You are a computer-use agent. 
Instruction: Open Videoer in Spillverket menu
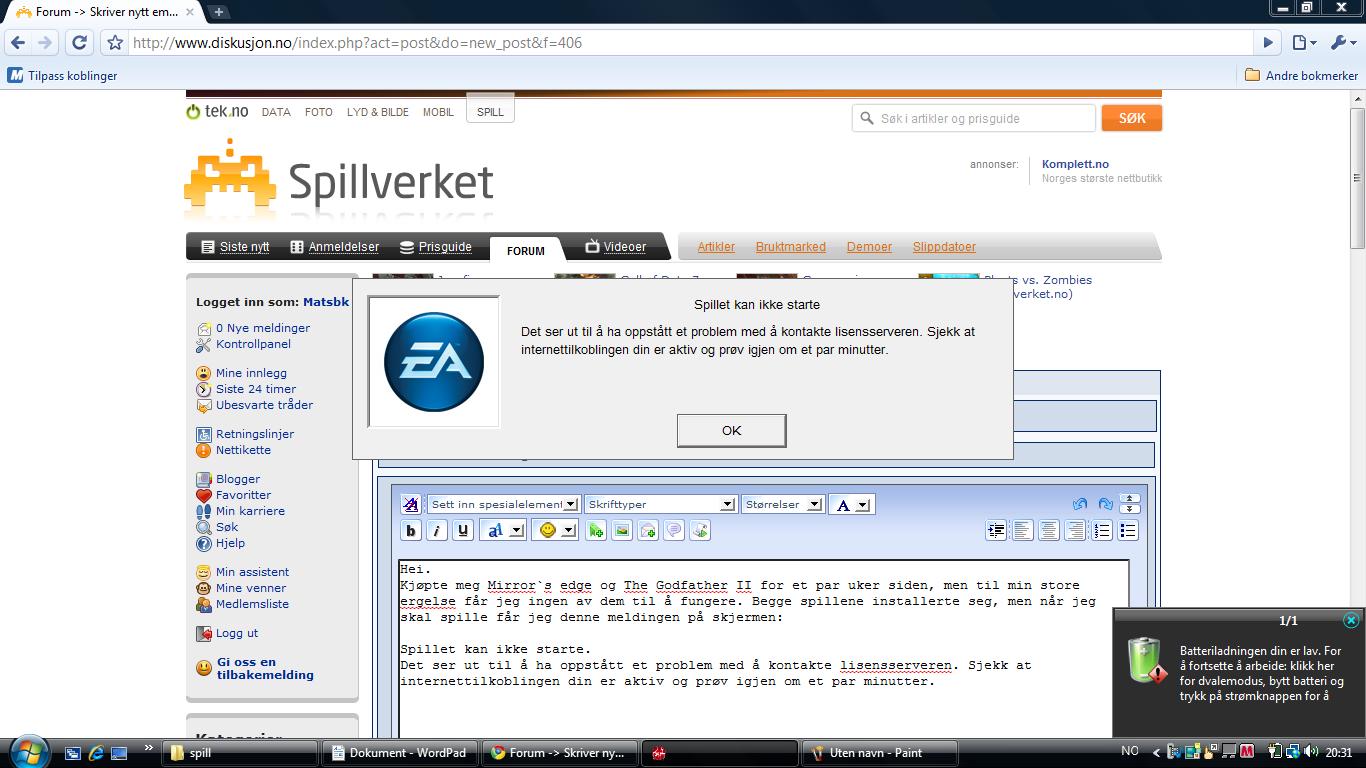click(x=615, y=247)
